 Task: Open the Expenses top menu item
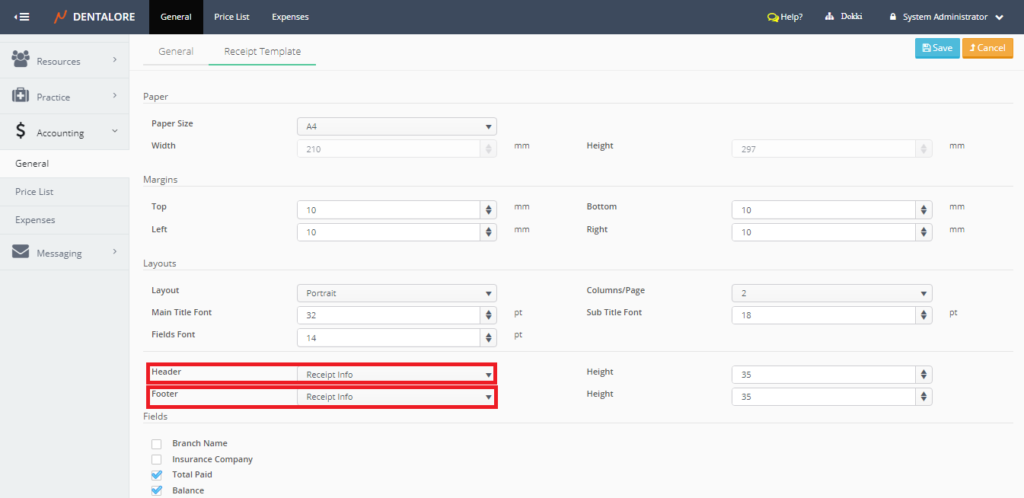click(290, 17)
